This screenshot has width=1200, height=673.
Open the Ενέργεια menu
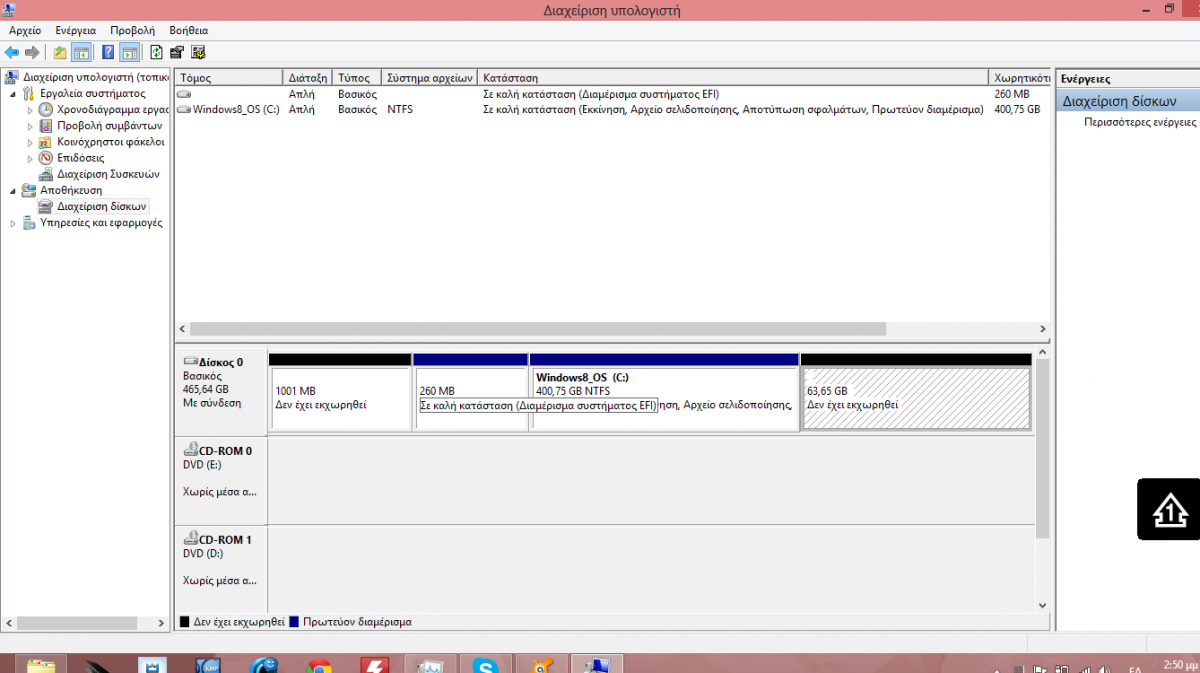76,31
